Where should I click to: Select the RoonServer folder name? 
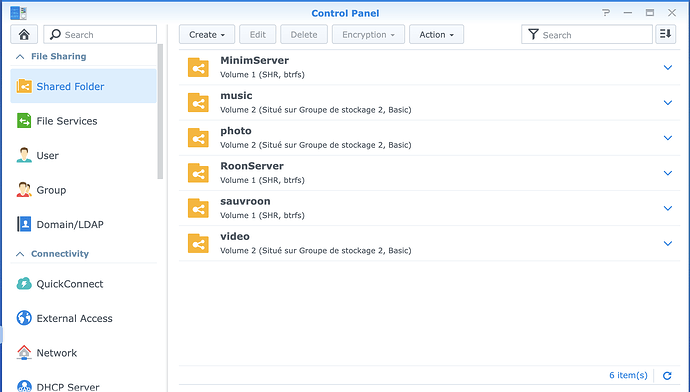252,166
